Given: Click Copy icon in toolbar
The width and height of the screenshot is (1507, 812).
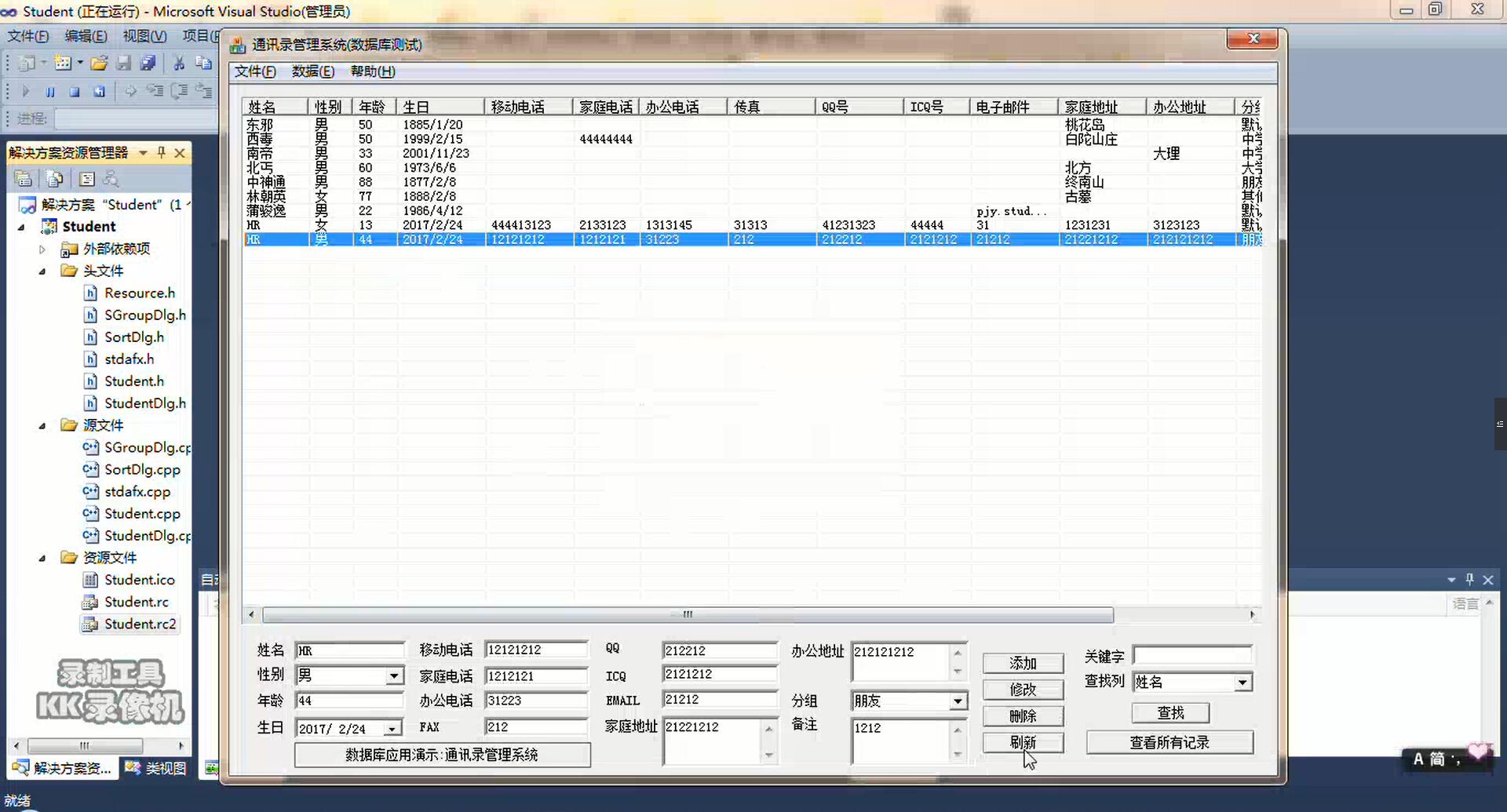Looking at the screenshot, I should 203,63.
